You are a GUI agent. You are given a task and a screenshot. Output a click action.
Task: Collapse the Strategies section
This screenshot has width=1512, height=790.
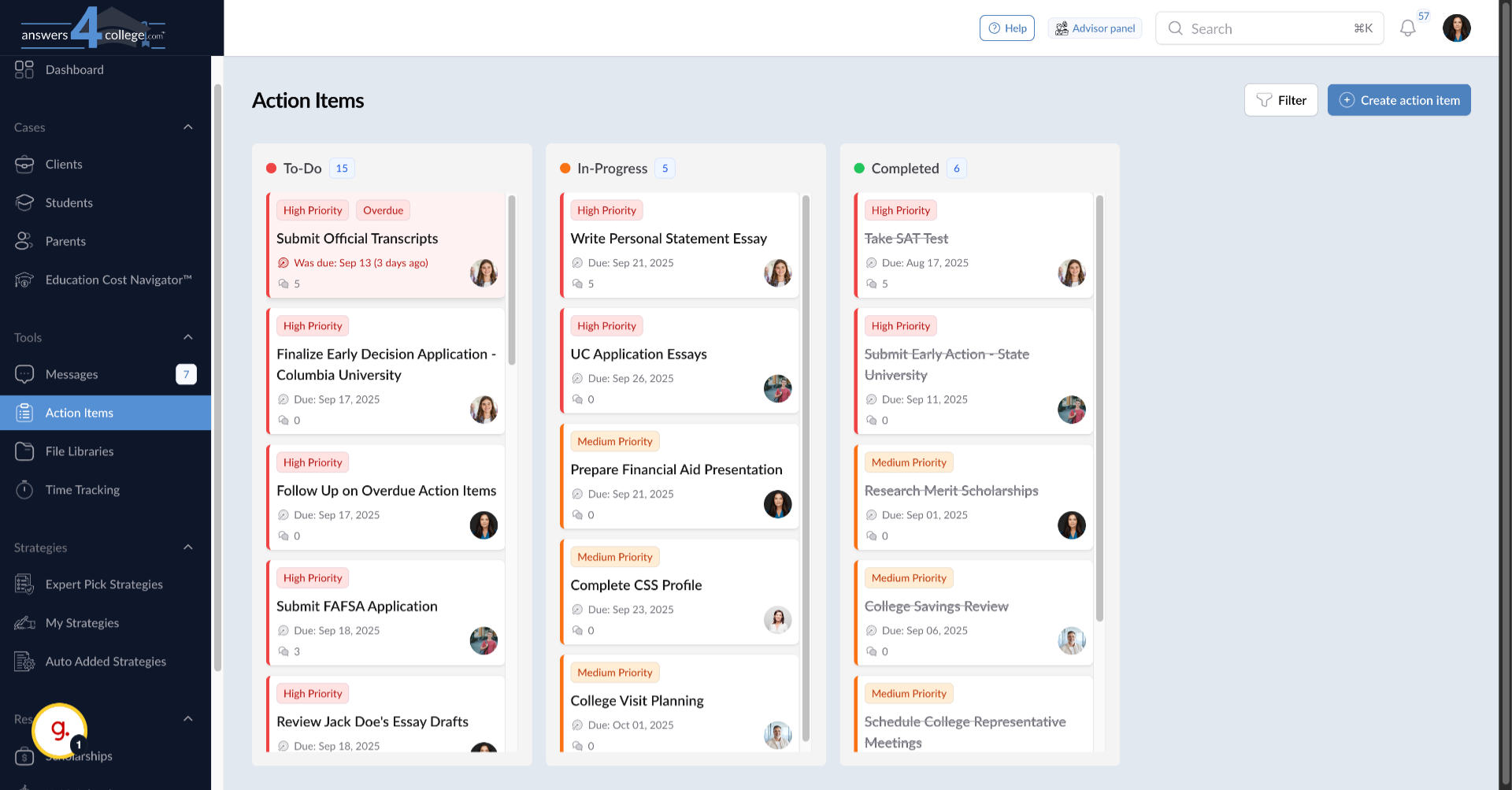(x=187, y=547)
